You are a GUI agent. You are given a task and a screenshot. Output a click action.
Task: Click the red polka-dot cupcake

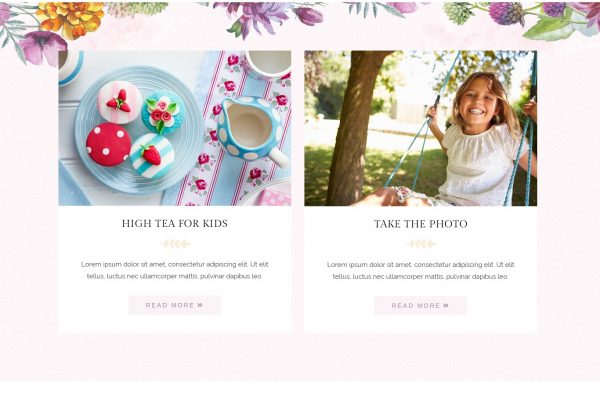point(108,144)
